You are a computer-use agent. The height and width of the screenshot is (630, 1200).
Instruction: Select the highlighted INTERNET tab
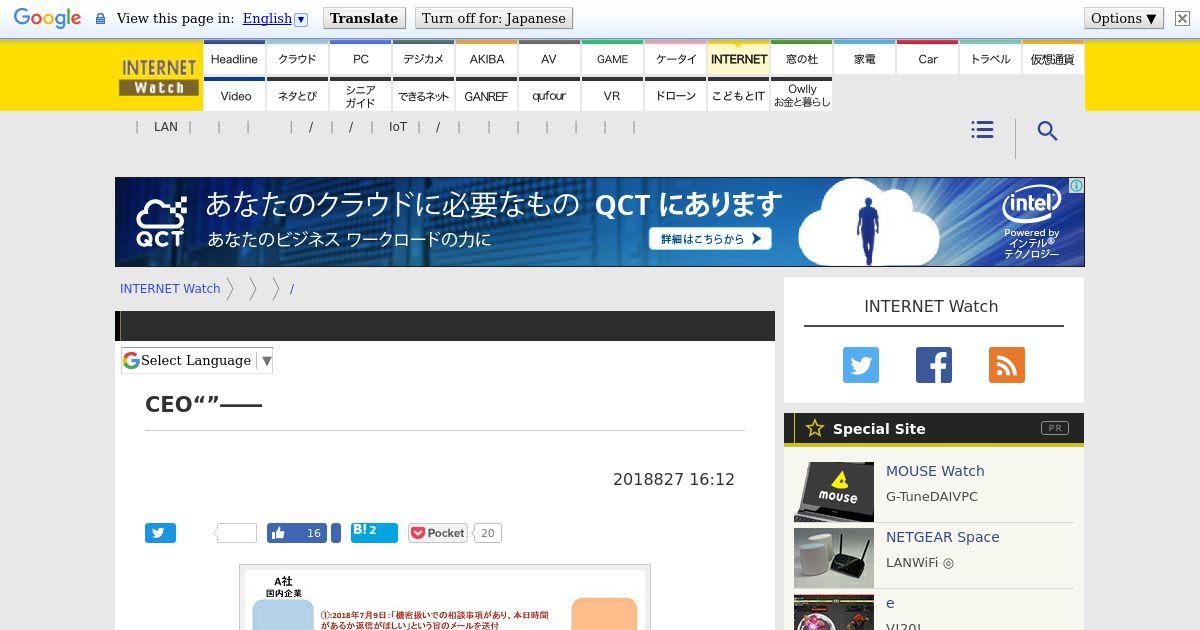739,58
